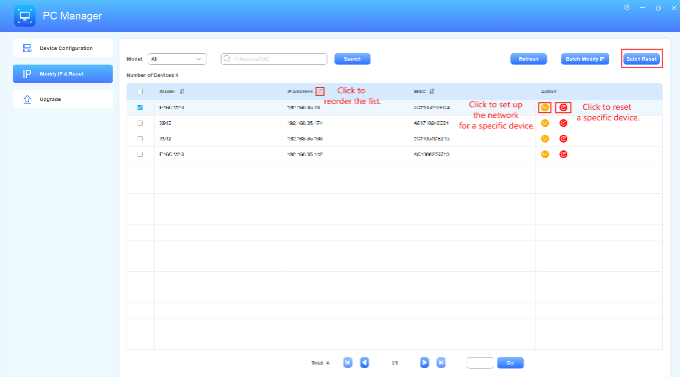Click the Total 4 label in the pagination
This screenshot has width=680, height=377.
tap(320, 363)
